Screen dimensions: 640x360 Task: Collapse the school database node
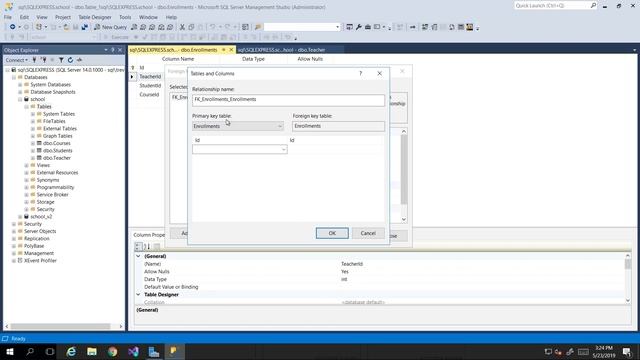tap(20, 99)
